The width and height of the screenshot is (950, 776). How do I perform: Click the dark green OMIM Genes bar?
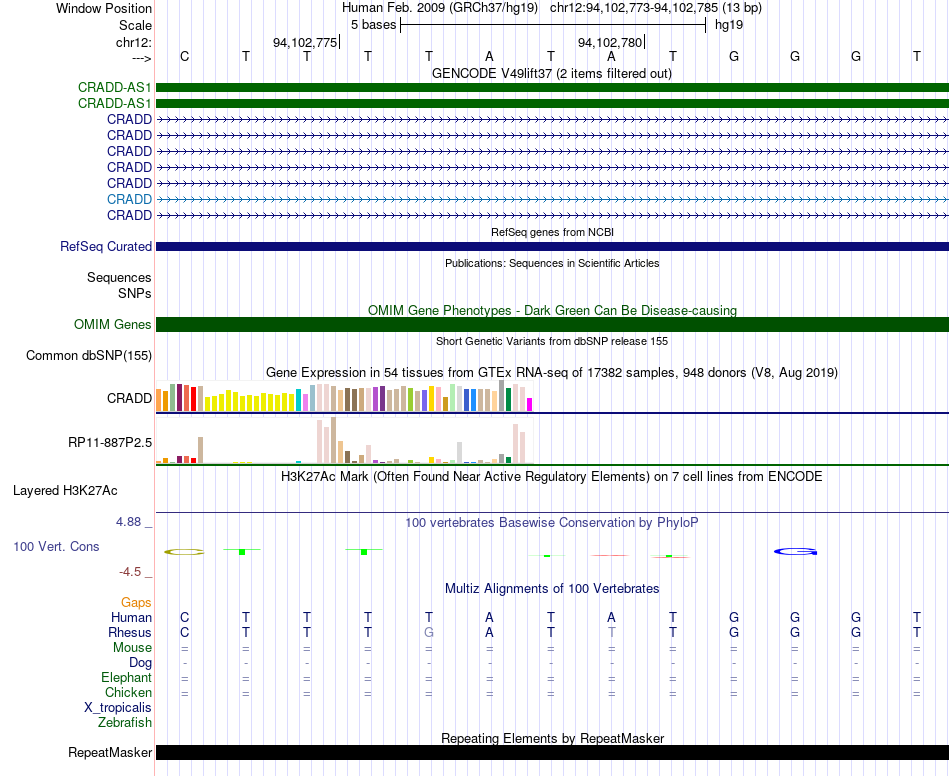(552, 325)
